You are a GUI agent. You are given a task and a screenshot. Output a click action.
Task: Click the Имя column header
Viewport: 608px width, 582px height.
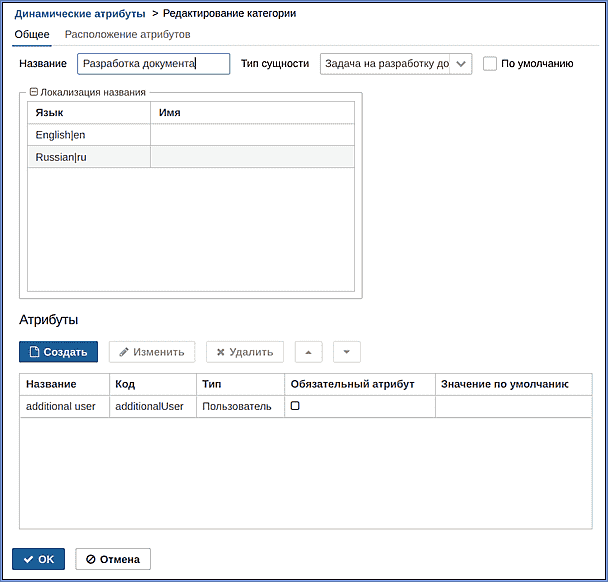pos(252,113)
